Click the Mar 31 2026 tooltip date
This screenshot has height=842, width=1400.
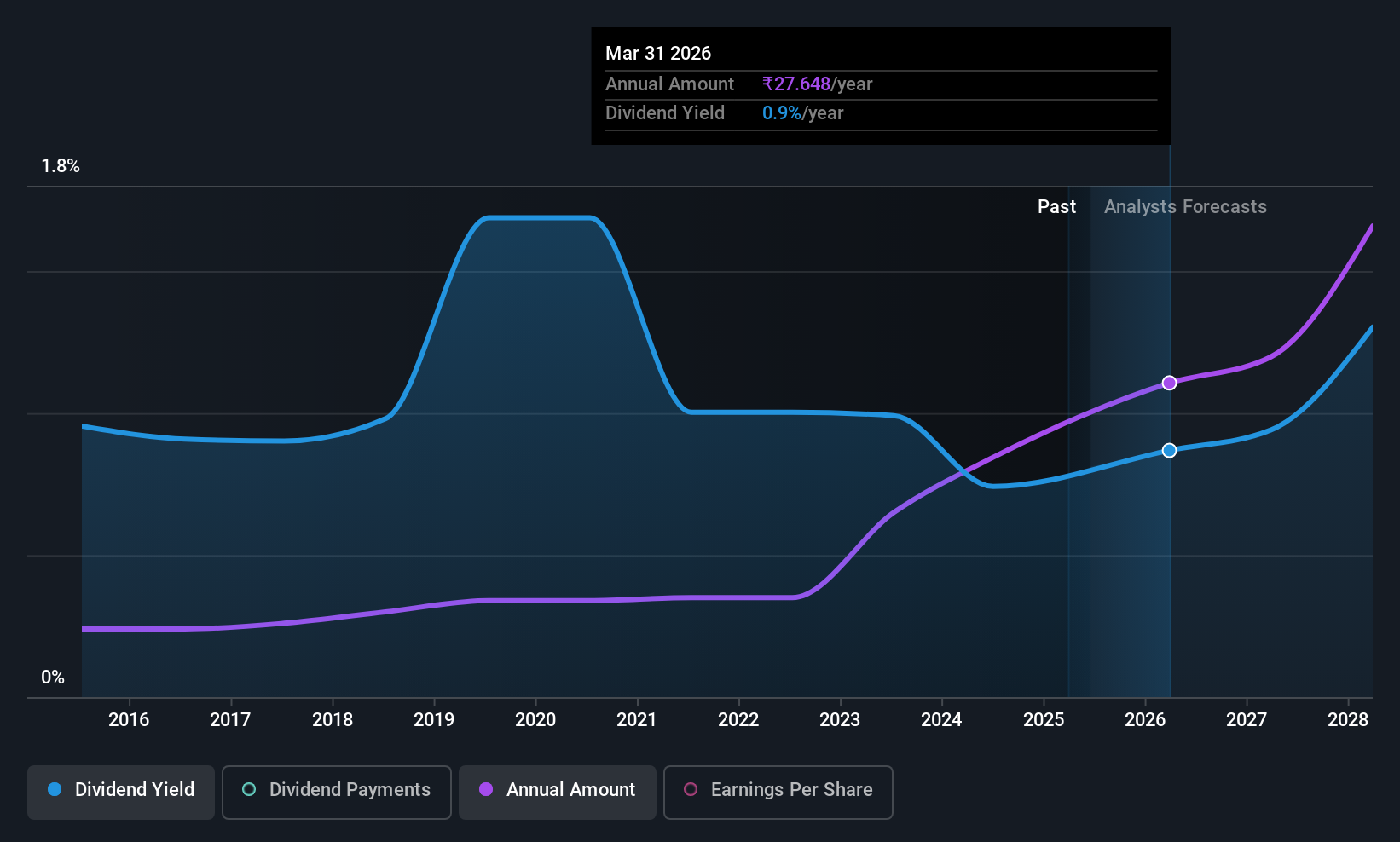coord(658,53)
